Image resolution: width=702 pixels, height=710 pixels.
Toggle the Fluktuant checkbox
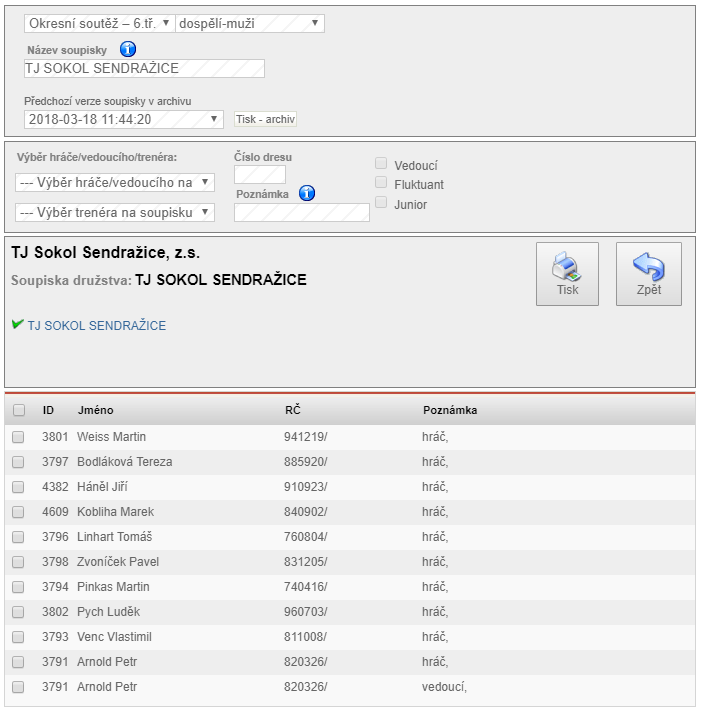(x=381, y=183)
